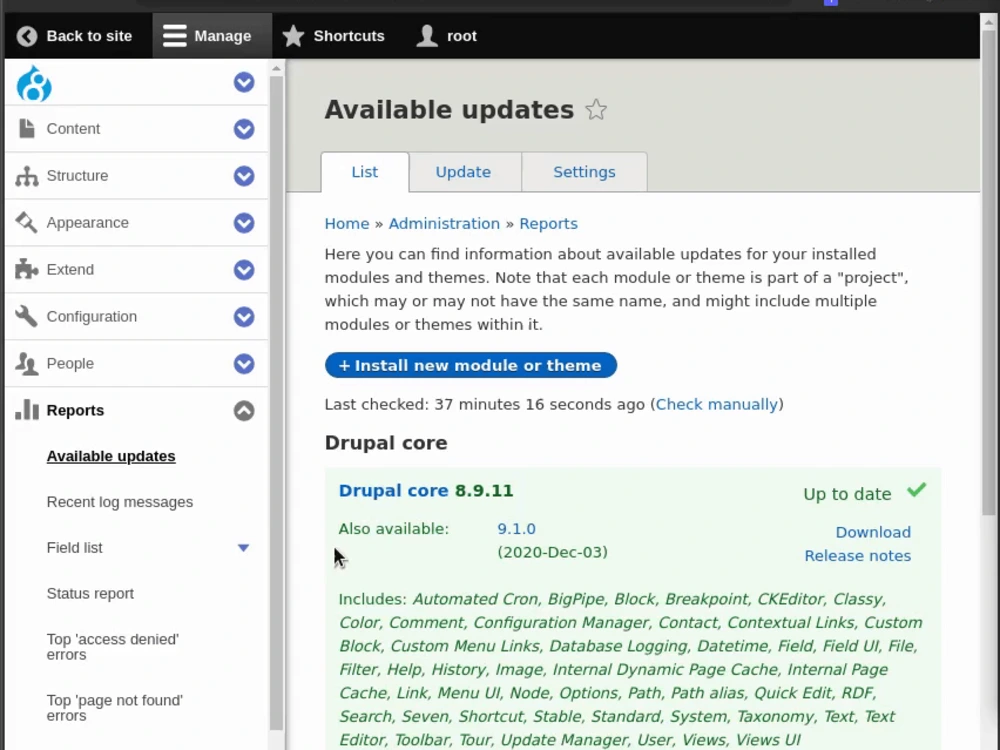
Task: Click the Download link for 9.1.0
Action: 873,532
